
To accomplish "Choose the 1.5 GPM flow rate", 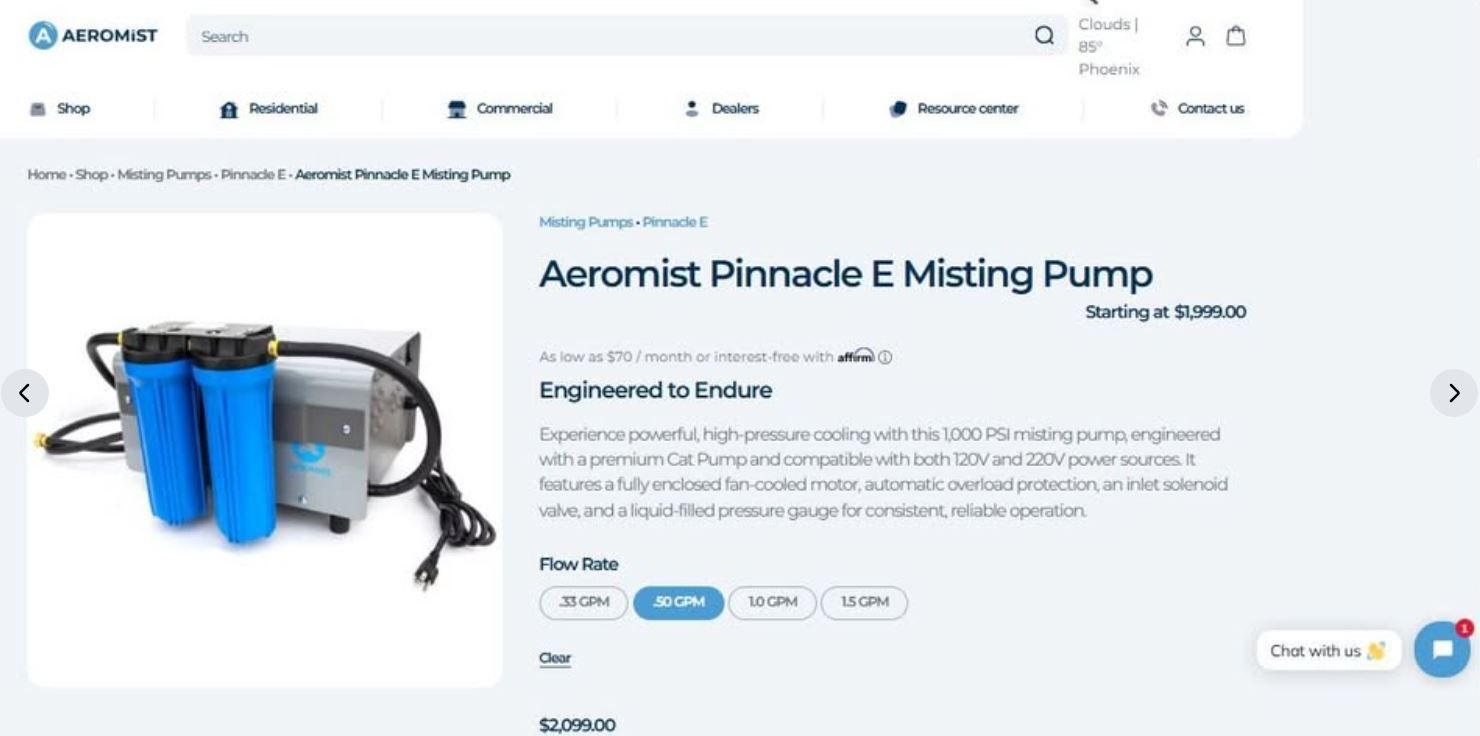I will tap(864, 603).
